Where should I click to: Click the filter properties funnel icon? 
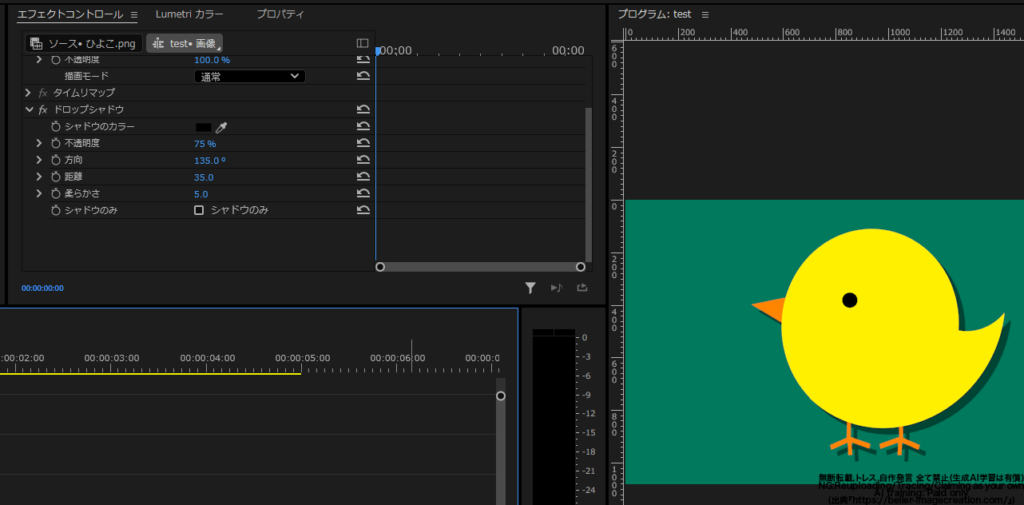[x=530, y=287]
